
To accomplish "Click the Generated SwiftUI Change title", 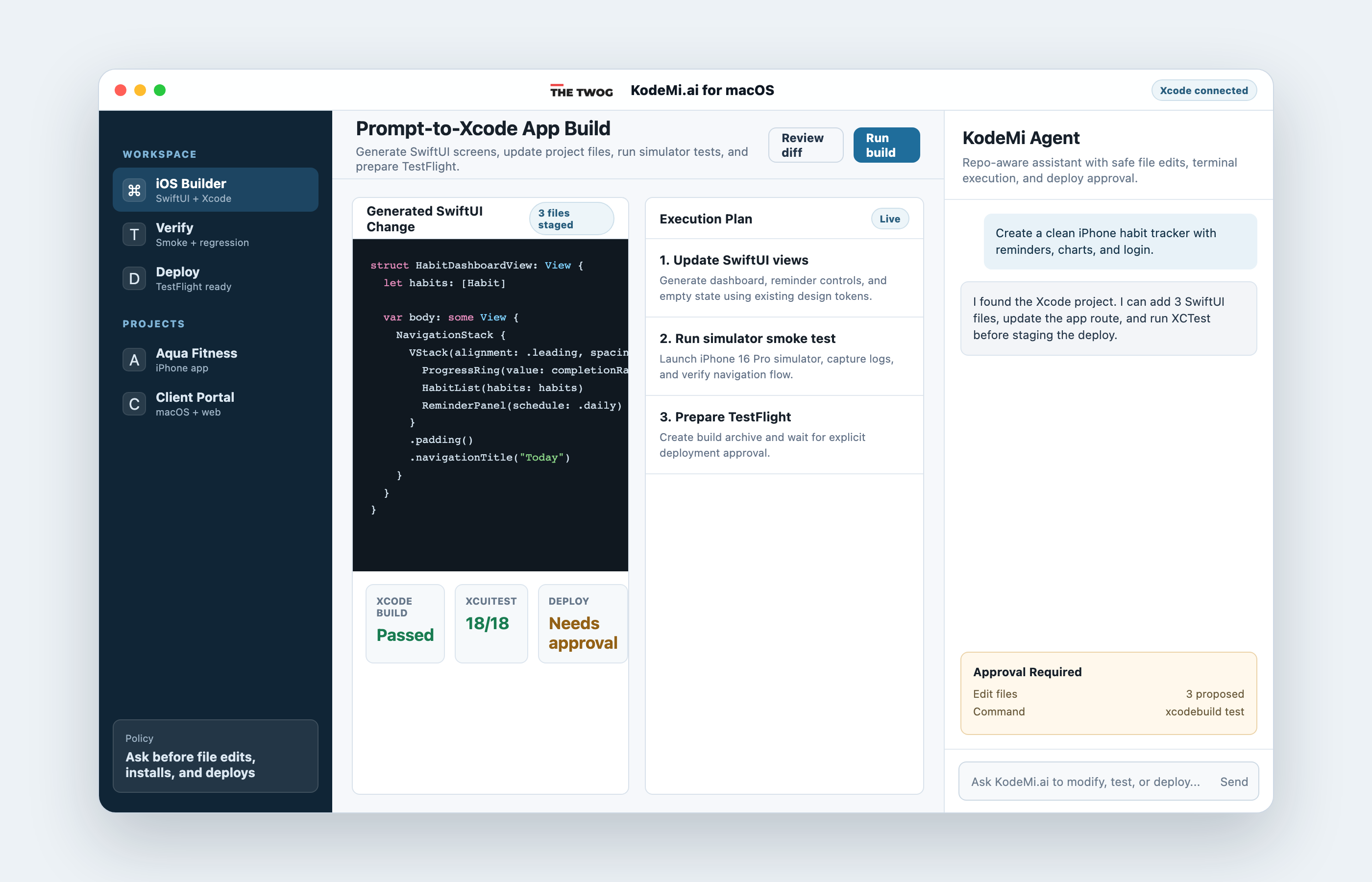I will click(x=424, y=219).
